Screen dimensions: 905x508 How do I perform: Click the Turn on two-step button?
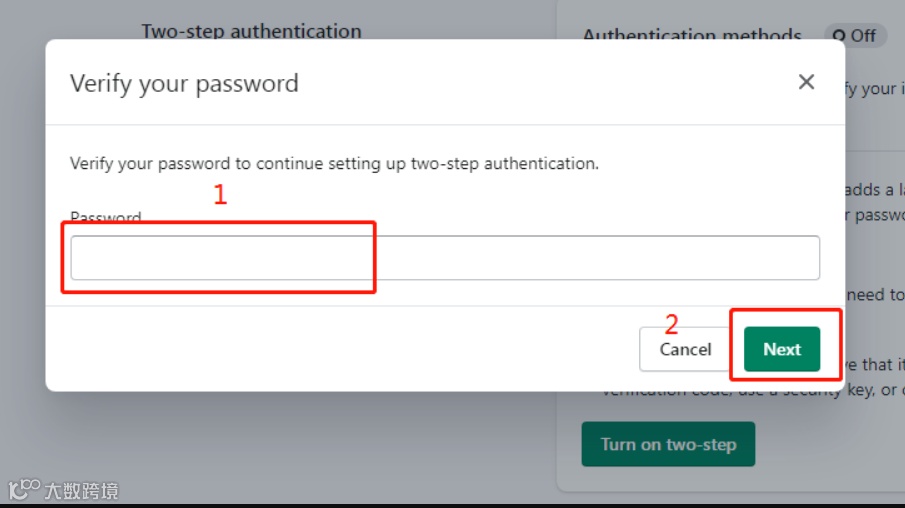point(668,444)
